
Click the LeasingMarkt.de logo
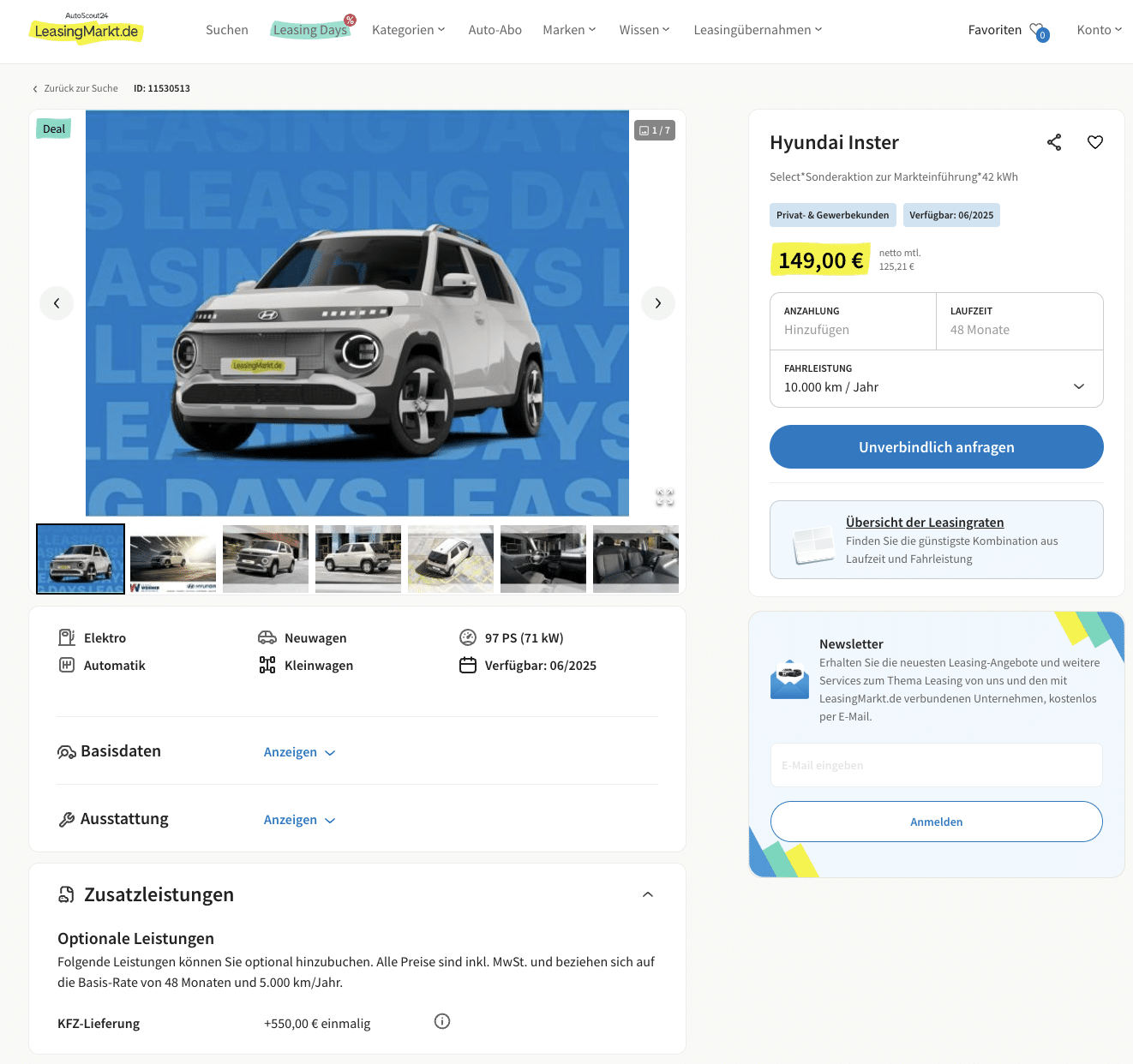[87, 28]
